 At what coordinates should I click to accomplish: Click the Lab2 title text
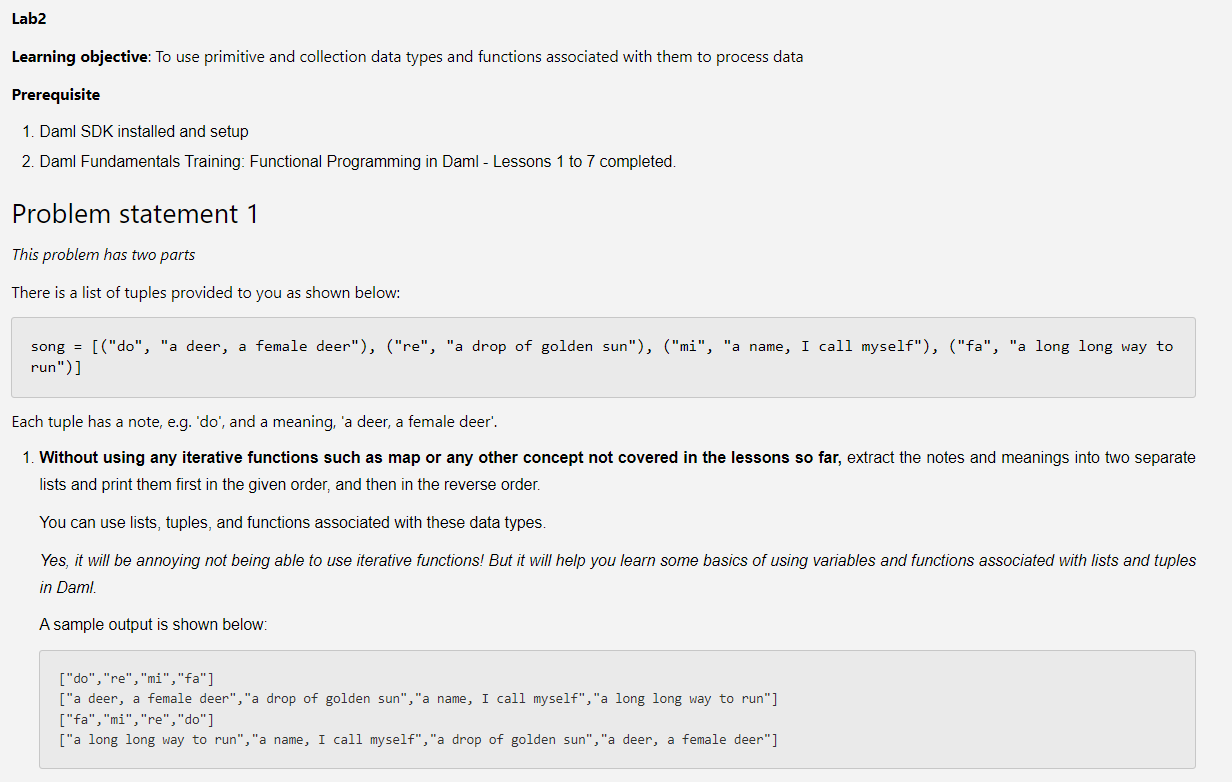[29, 20]
